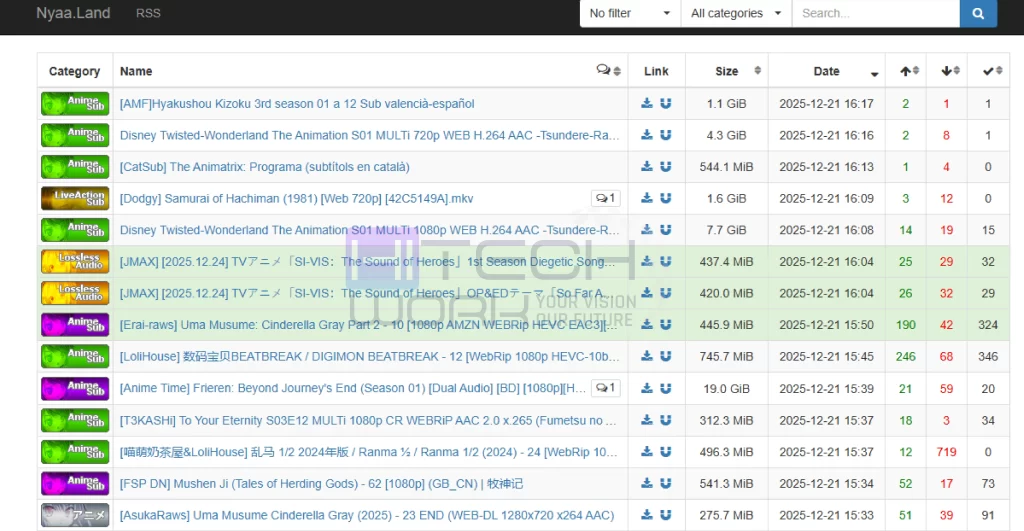Click Lossless Audio category icon for 1st Season row
Viewport: 1024px width, 531px height.
point(75,261)
